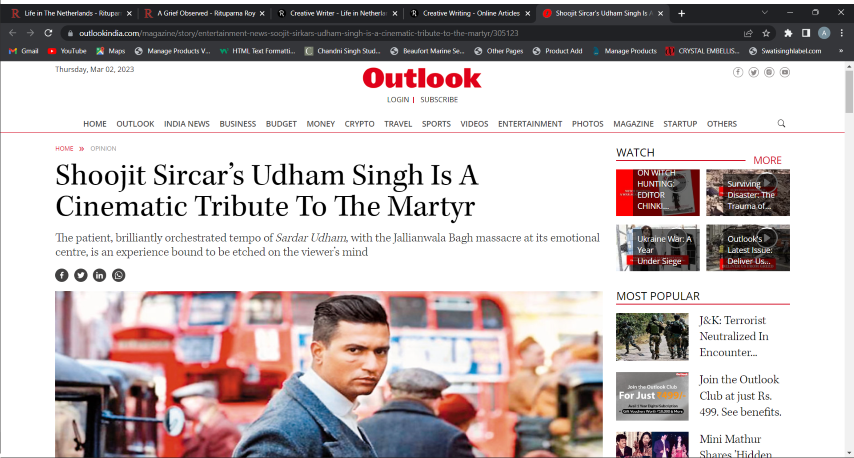Click the article hero image

click(329, 374)
